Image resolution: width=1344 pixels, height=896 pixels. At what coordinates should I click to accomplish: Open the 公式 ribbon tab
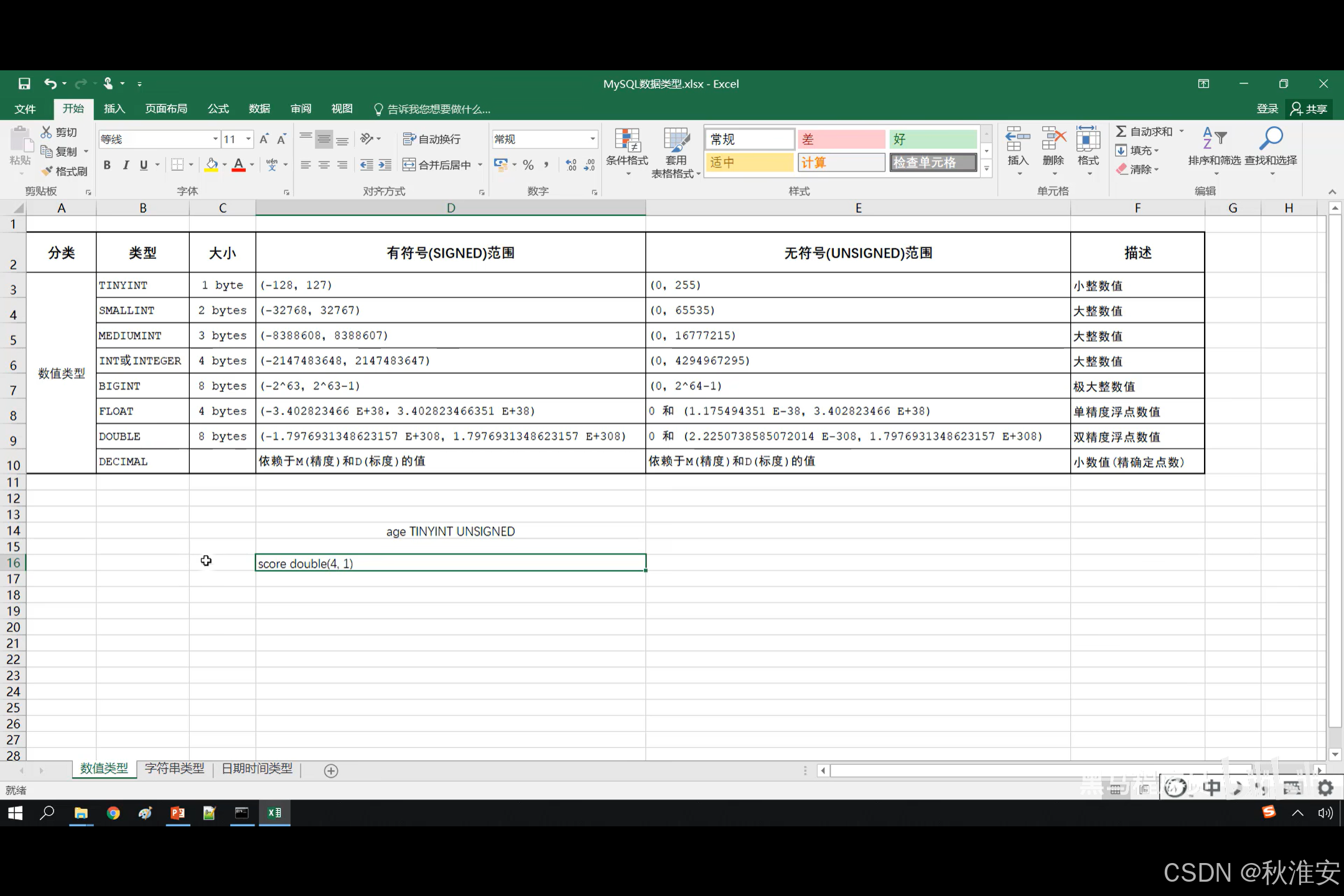pyautogui.click(x=218, y=109)
